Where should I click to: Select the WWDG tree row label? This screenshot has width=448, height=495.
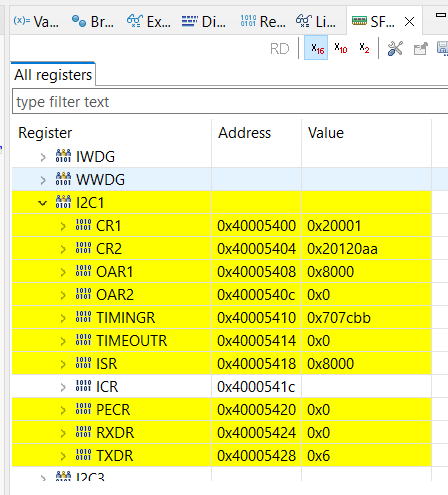click(100, 180)
